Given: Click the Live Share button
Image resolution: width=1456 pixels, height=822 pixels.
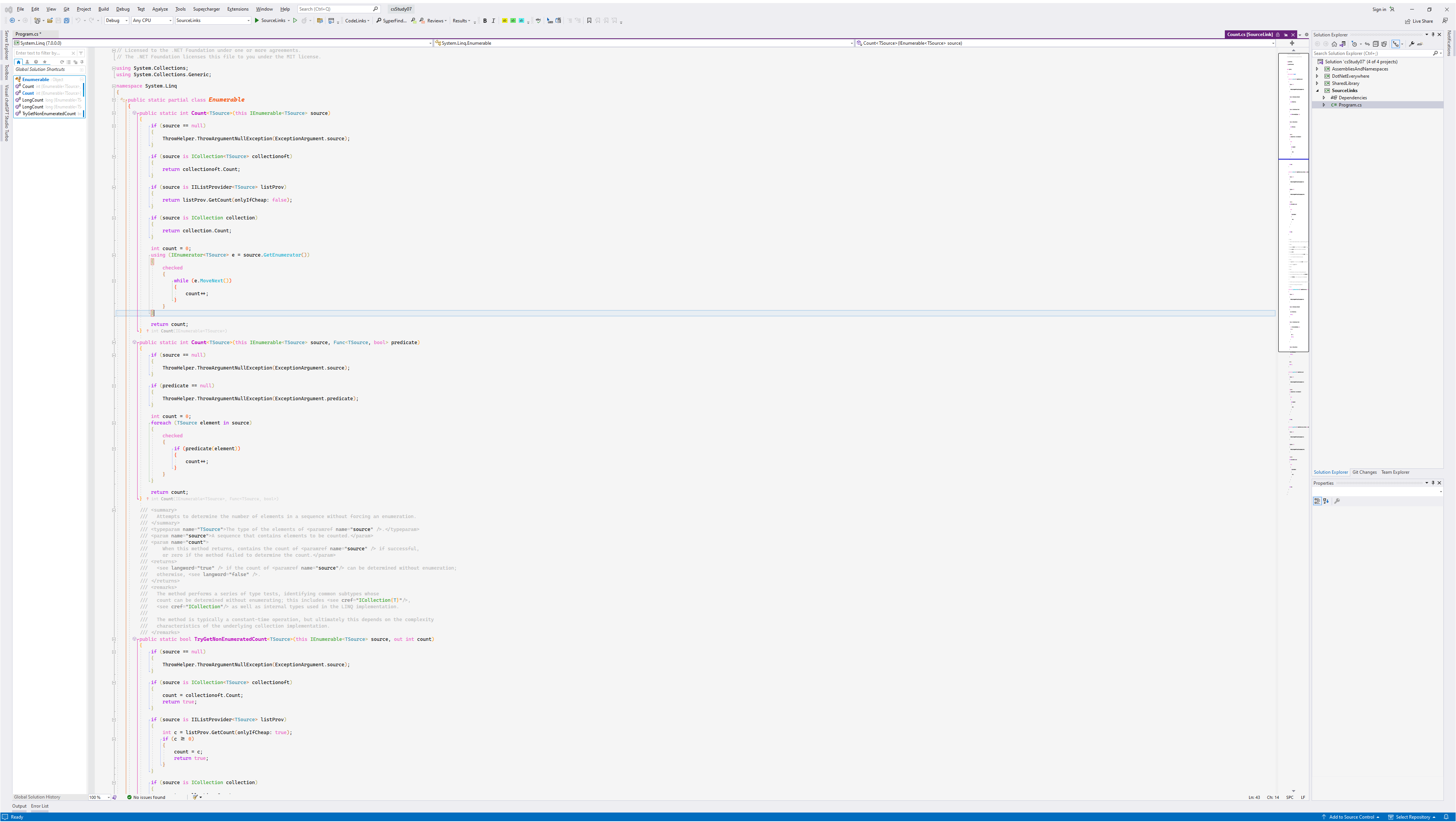Looking at the screenshot, I should [1419, 21].
